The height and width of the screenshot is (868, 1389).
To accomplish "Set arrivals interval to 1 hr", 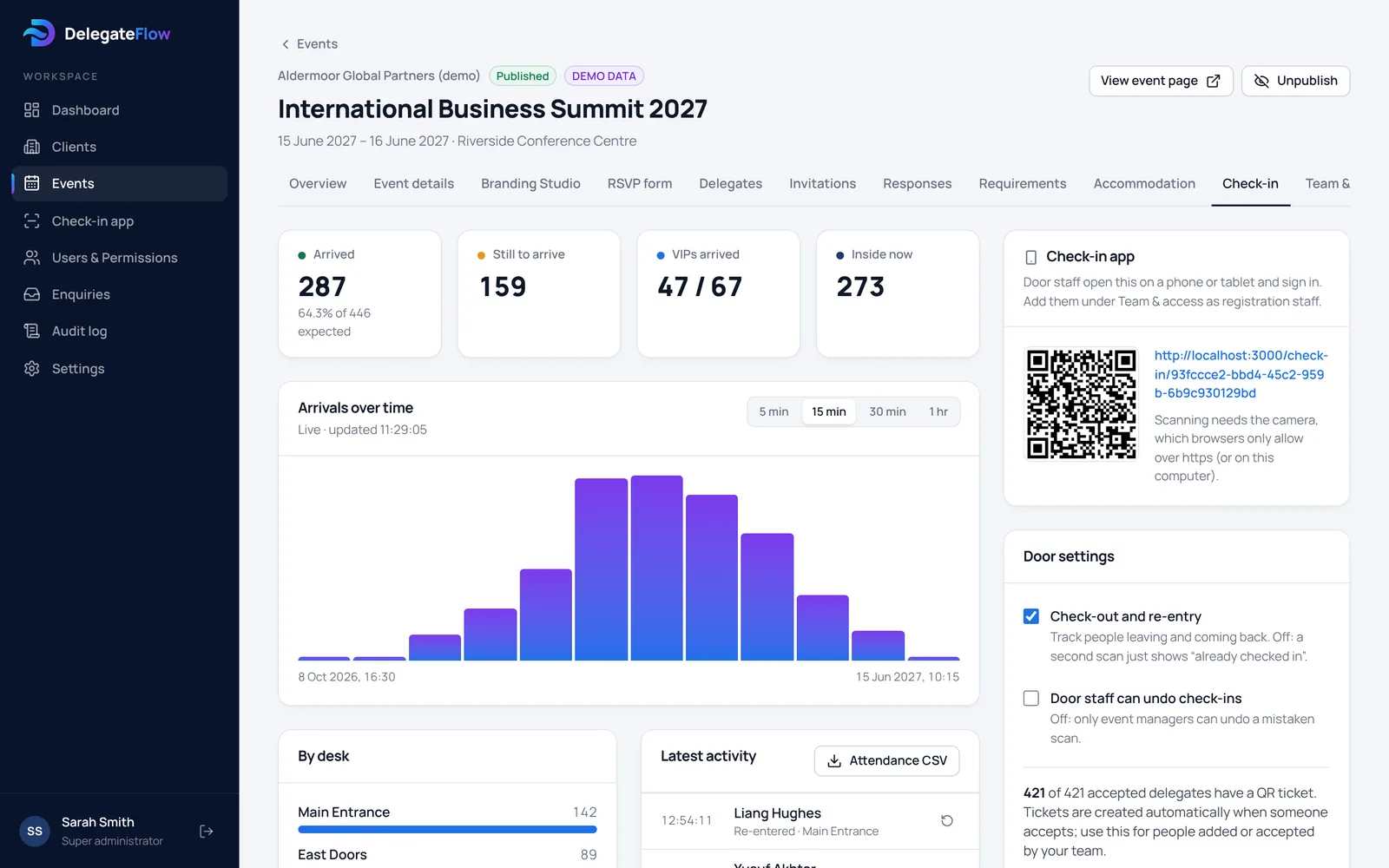I will (x=938, y=411).
